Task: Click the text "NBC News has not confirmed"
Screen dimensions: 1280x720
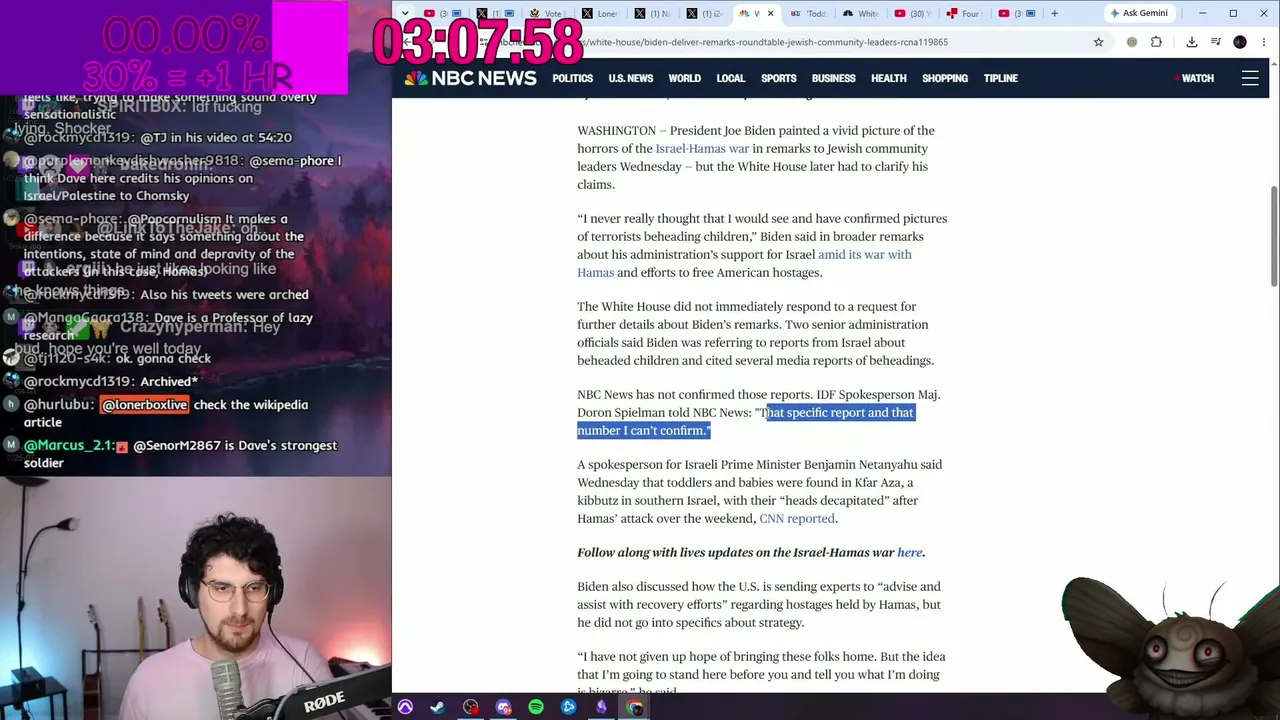Action: click(x=655, y=395)
